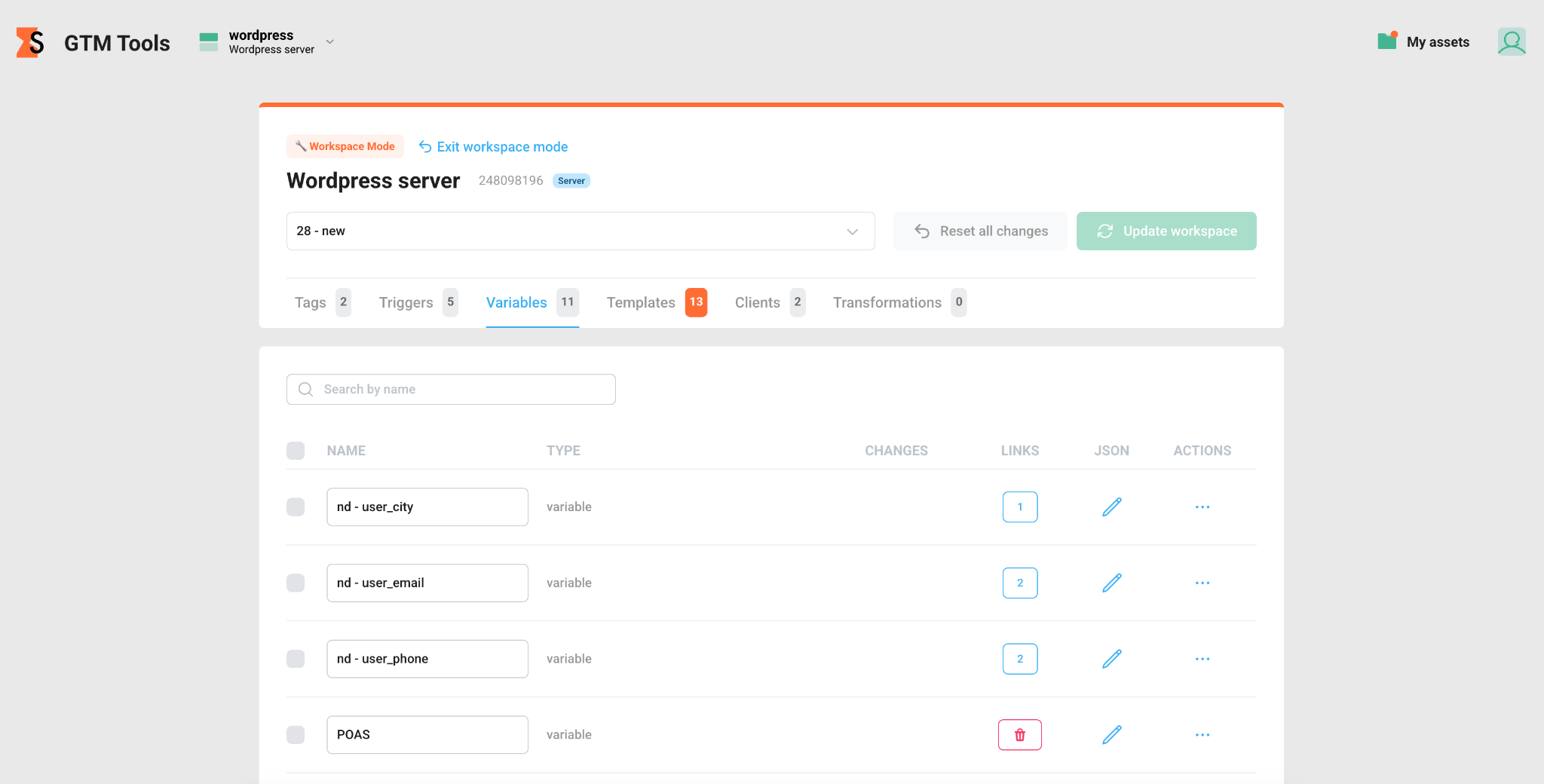Edit JSON for nd - user_city

pos(1112,507)
